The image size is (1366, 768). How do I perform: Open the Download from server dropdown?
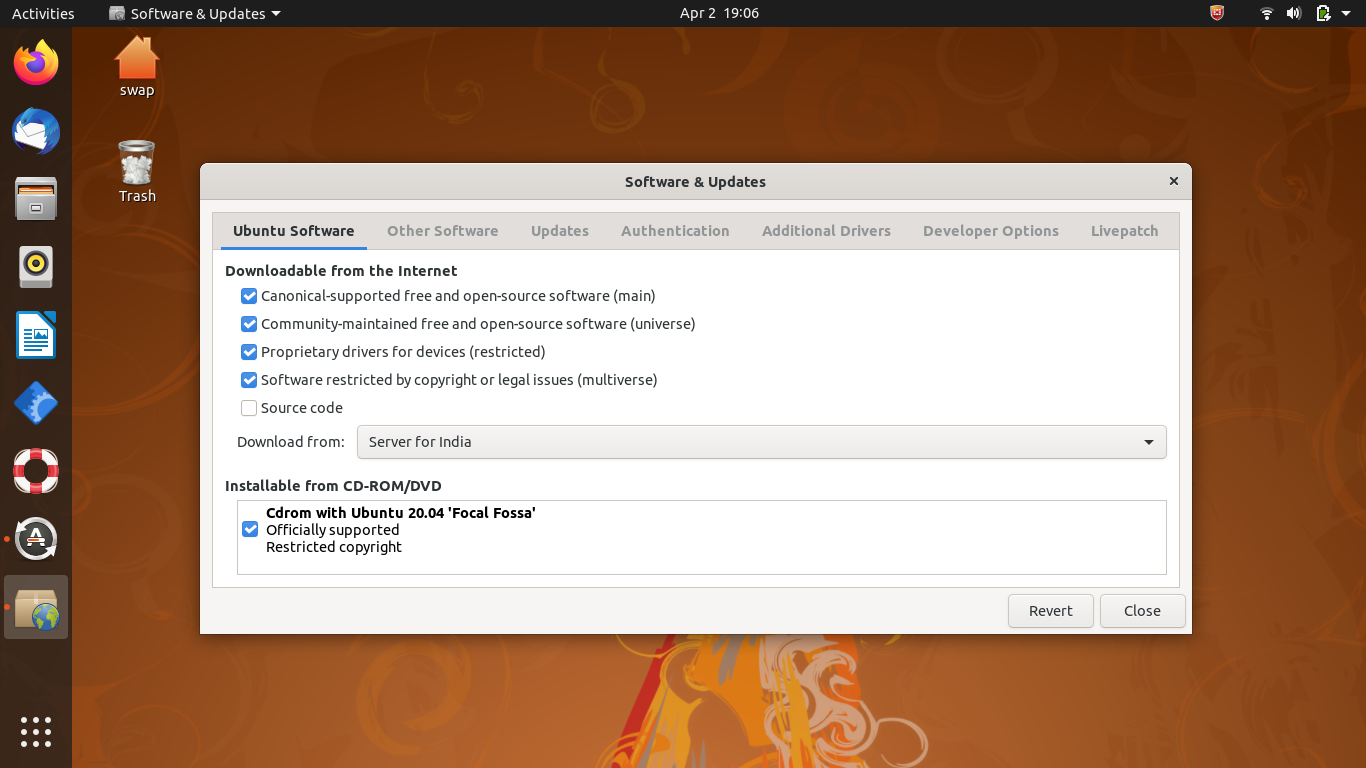point(761,442)
